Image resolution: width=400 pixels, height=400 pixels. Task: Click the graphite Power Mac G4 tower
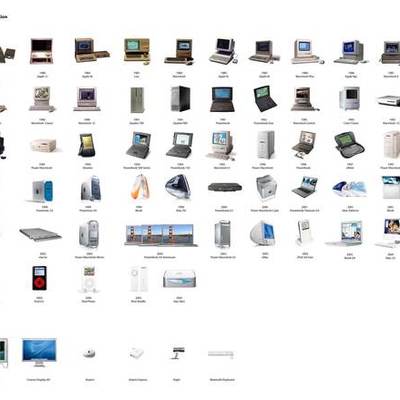click(90, 189)
